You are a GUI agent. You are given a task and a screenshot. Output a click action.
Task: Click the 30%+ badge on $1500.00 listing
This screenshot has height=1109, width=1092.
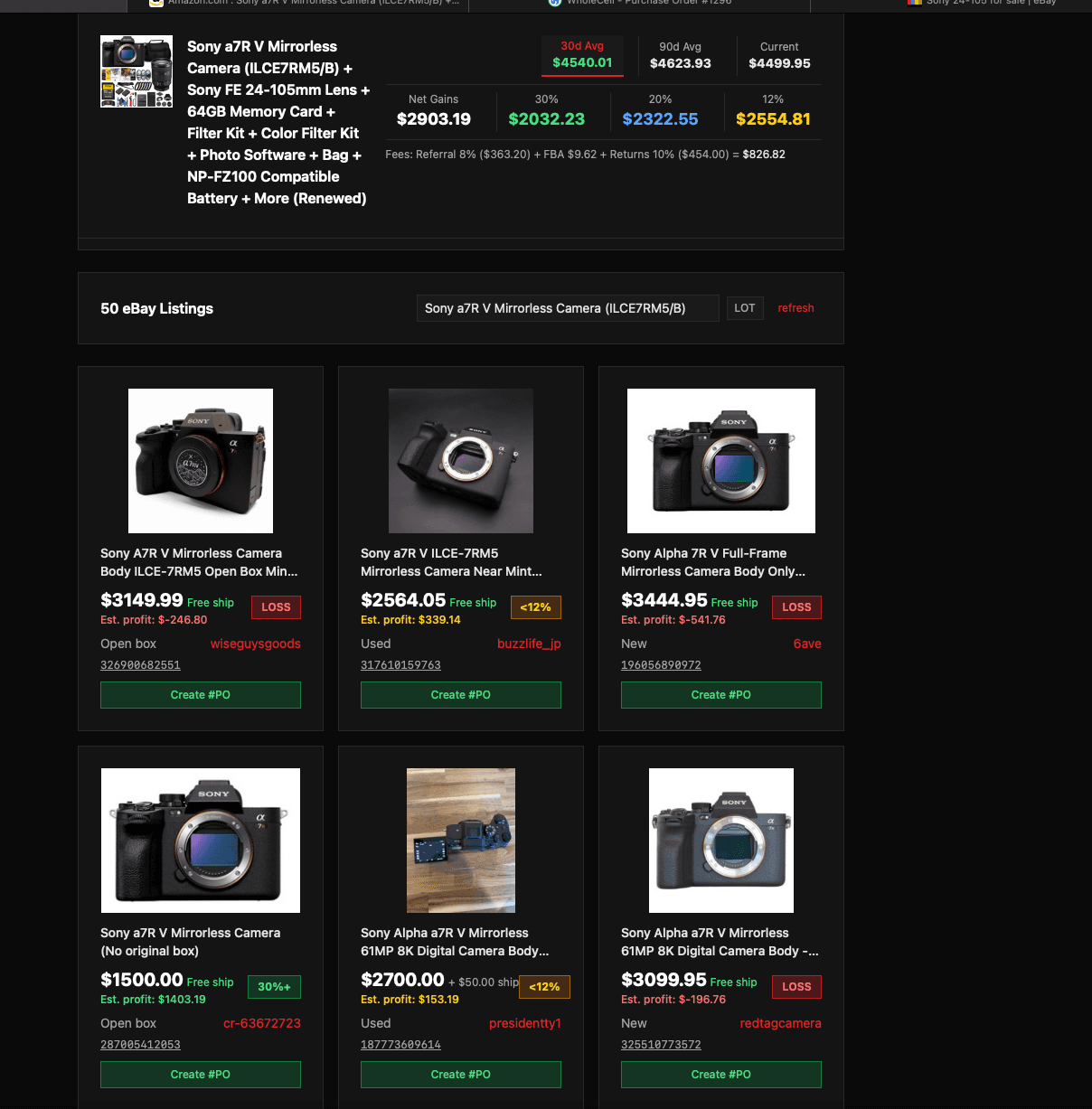(274, 987)
